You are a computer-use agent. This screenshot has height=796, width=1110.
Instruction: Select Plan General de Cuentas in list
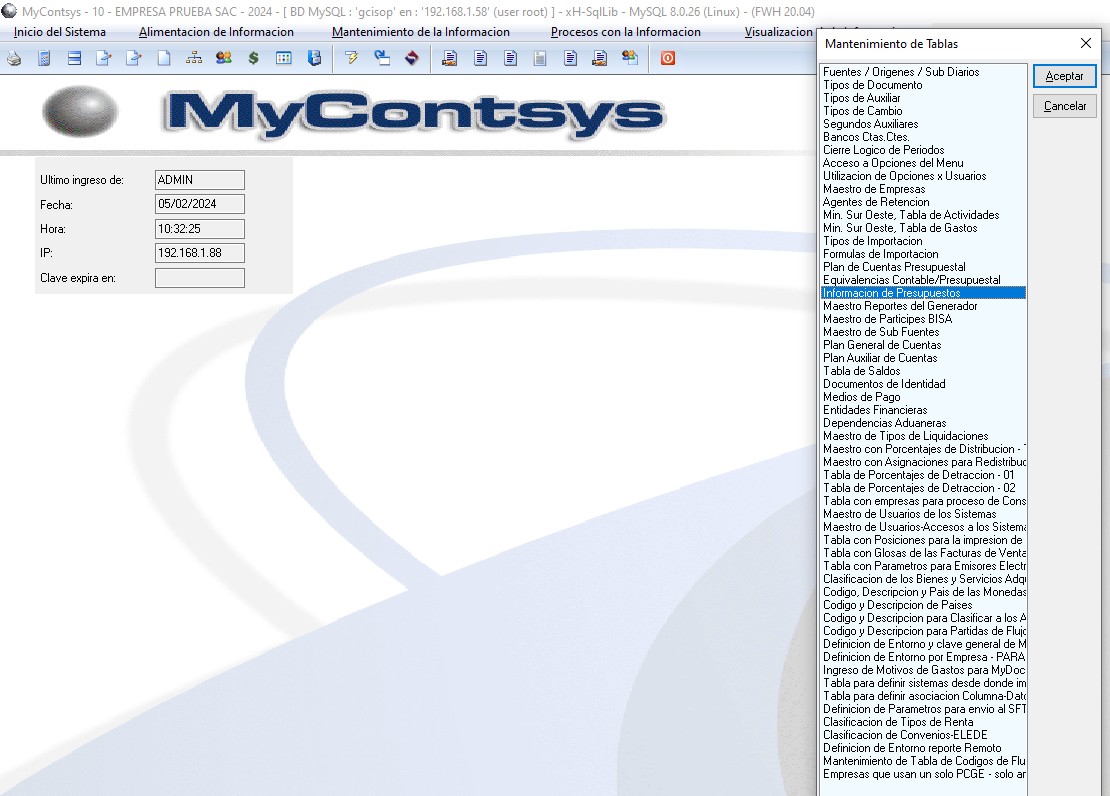tap(881, 345)
